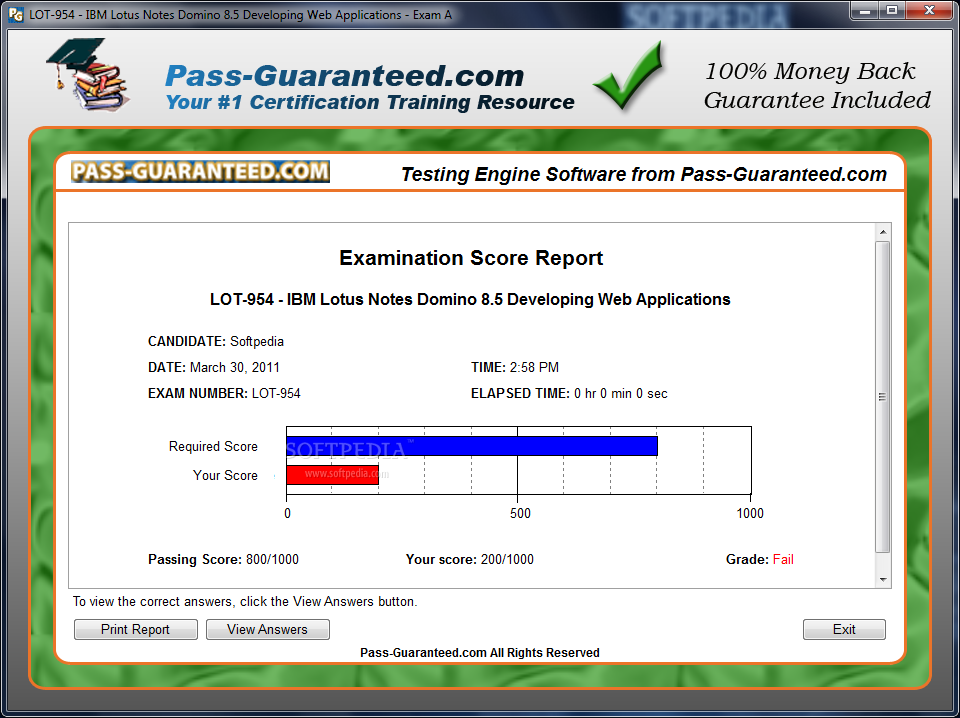Click the time '2:58 PM'
This screenshot has width=960, height=718.
534,367
